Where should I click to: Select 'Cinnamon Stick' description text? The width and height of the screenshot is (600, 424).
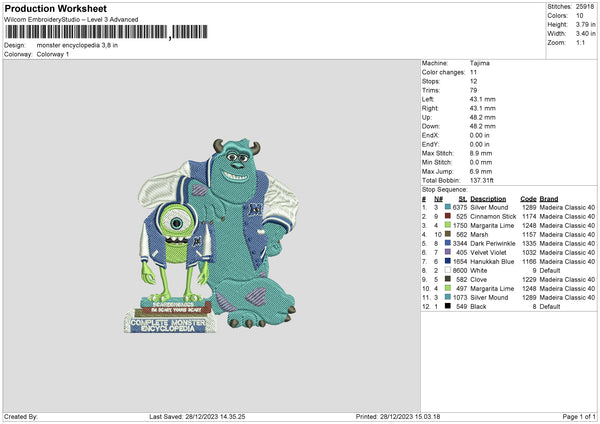(x=493, y=217)
